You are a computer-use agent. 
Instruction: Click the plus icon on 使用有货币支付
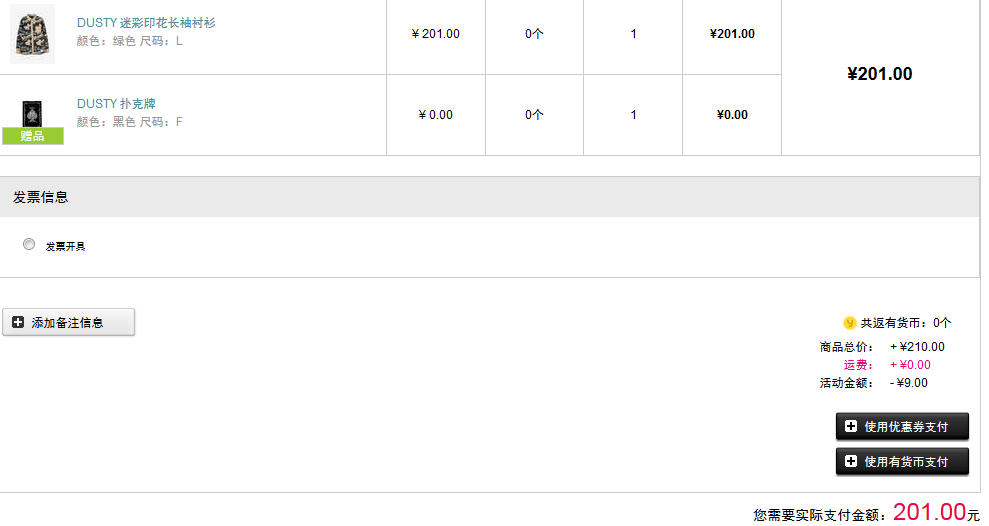pos(851,461)
